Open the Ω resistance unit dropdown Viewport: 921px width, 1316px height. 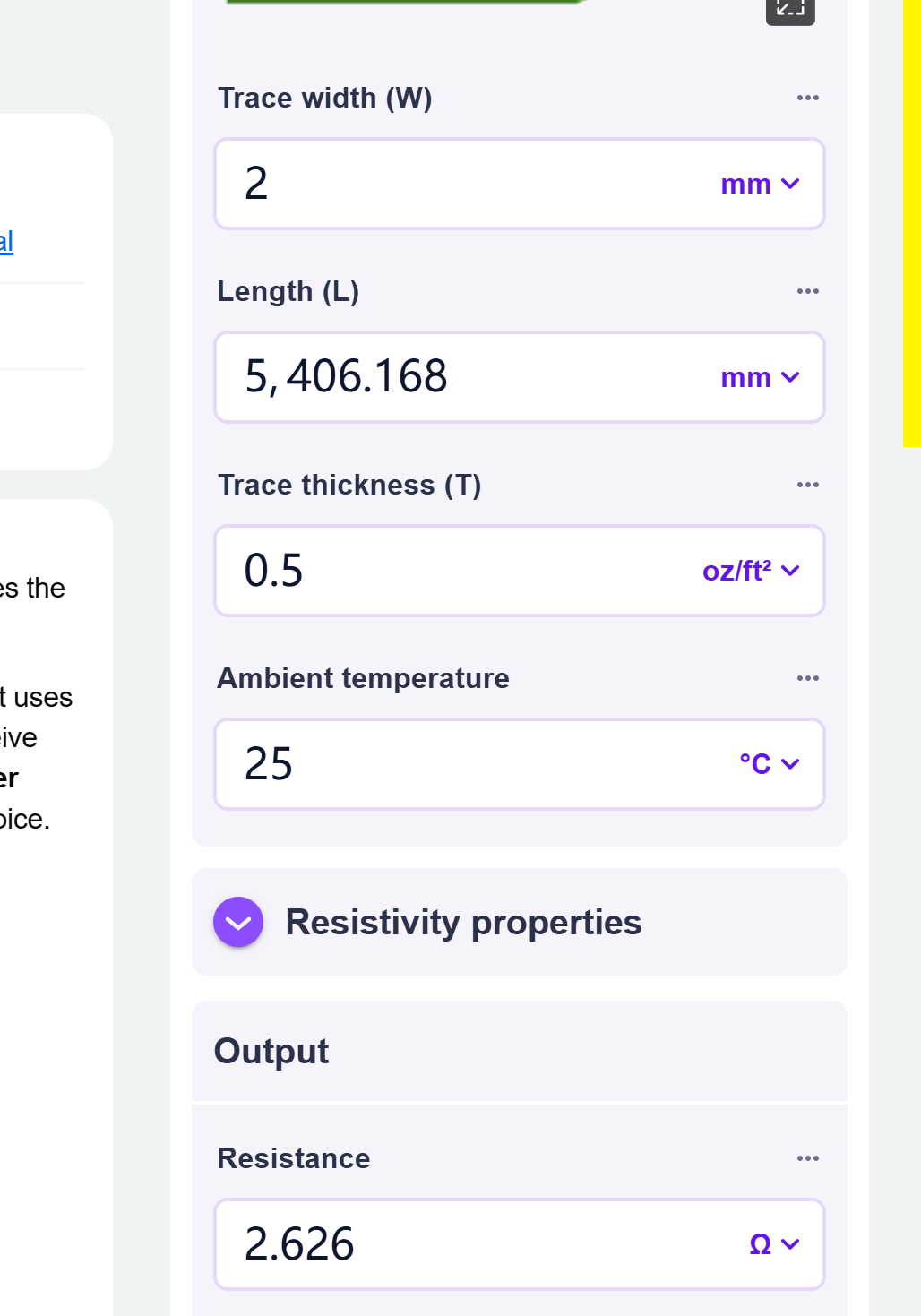tap(773, 1244)
